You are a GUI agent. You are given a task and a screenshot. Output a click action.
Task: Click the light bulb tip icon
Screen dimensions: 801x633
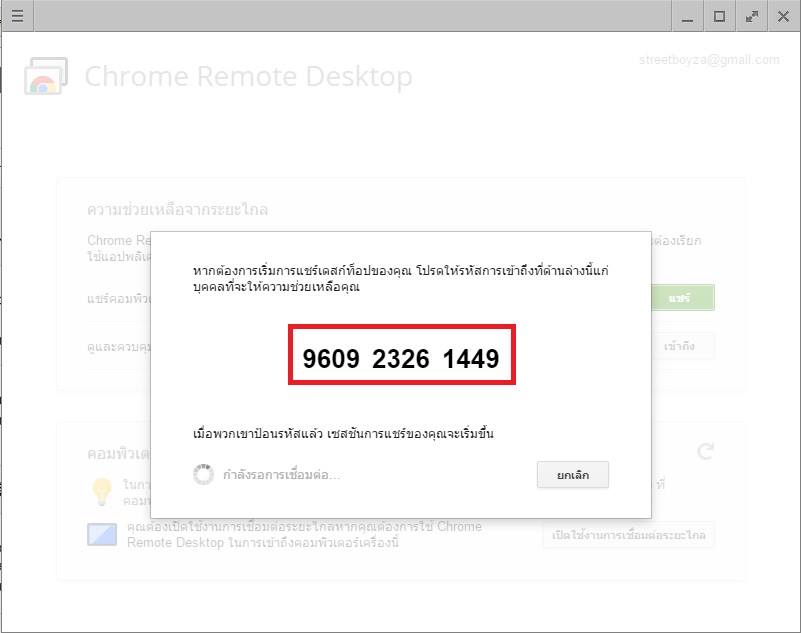[102, 491]
